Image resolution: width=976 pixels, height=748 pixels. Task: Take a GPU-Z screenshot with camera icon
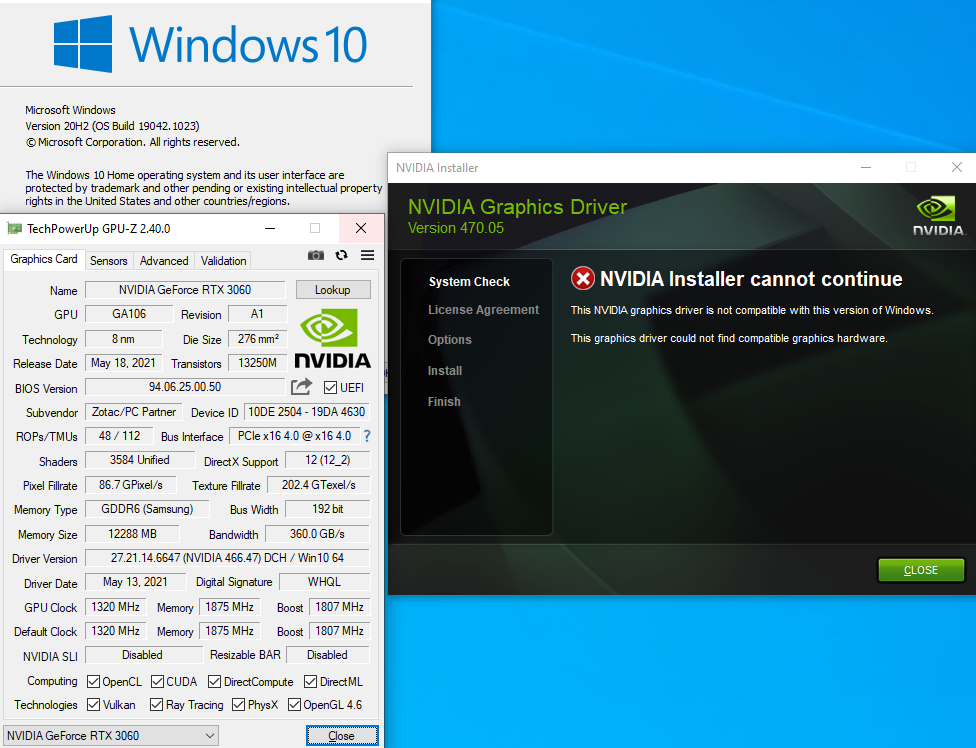point(316,255)
